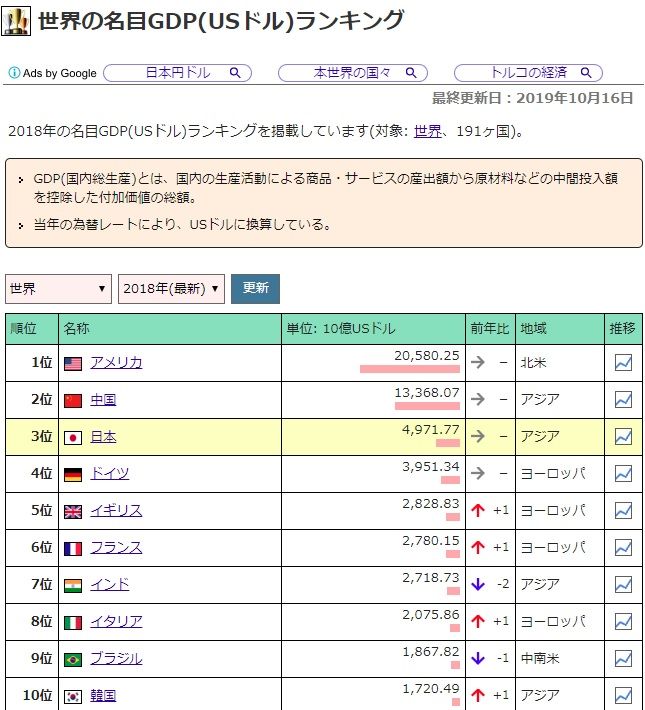Click the トルコの経済 search suggestion

(528, 73)
